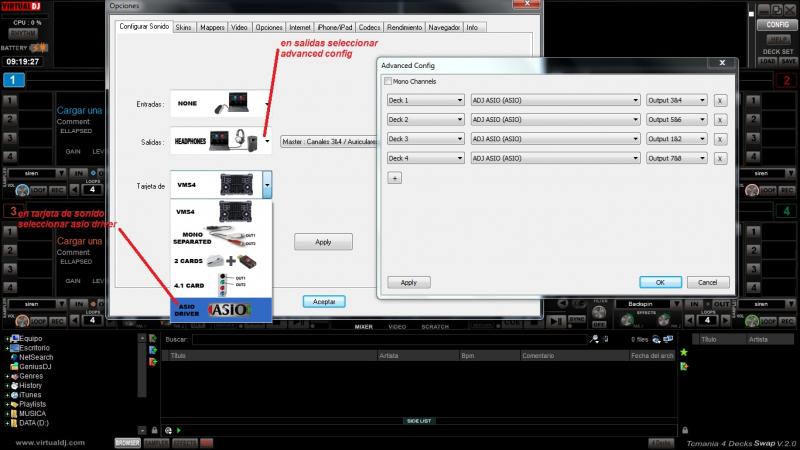The image size is (800, 450).
Task: Select the 4.1 Card sound card option
Action: point(221,285)
